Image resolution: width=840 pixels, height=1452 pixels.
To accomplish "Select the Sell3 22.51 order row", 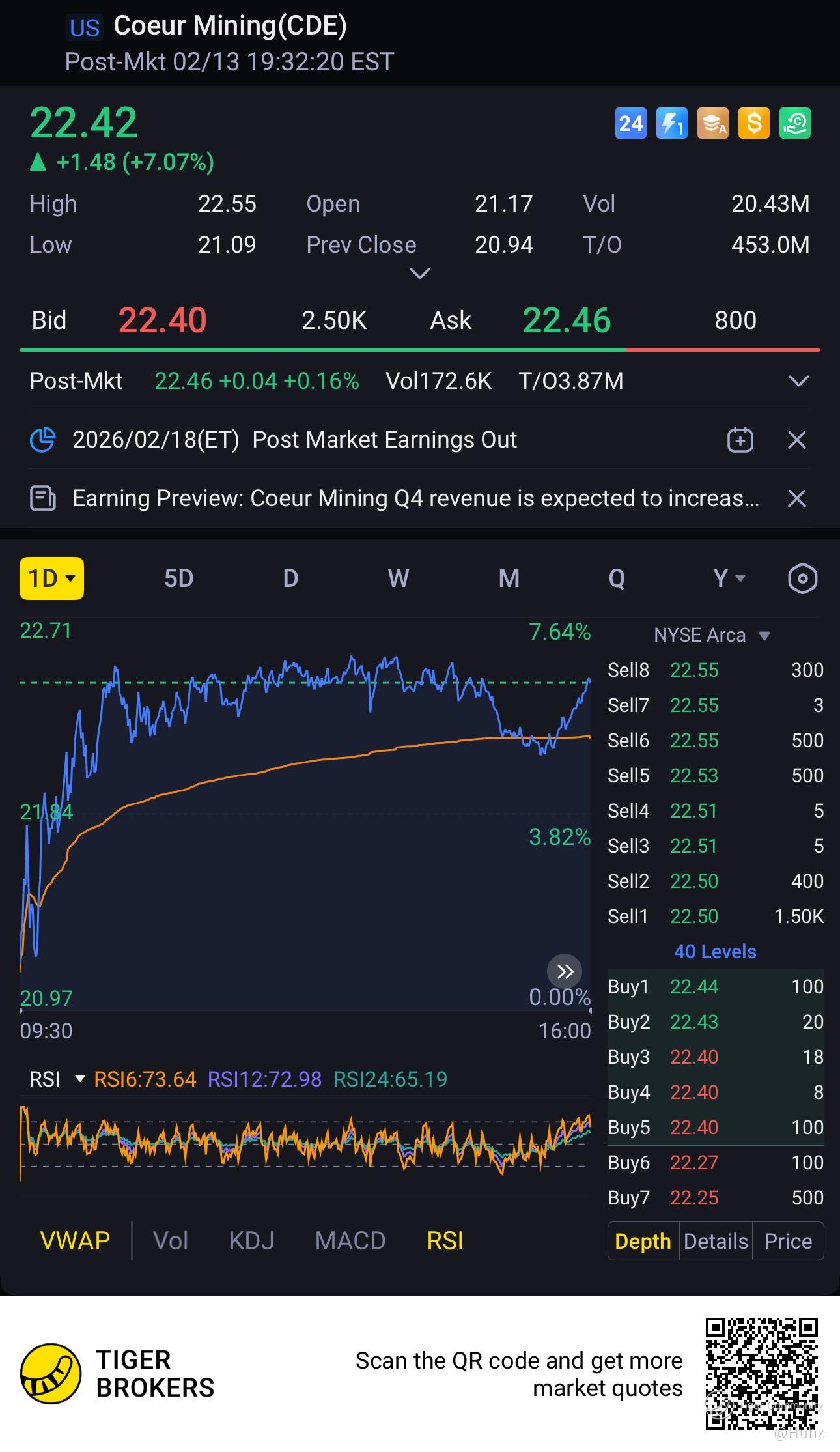I will (x=716, y=846).
